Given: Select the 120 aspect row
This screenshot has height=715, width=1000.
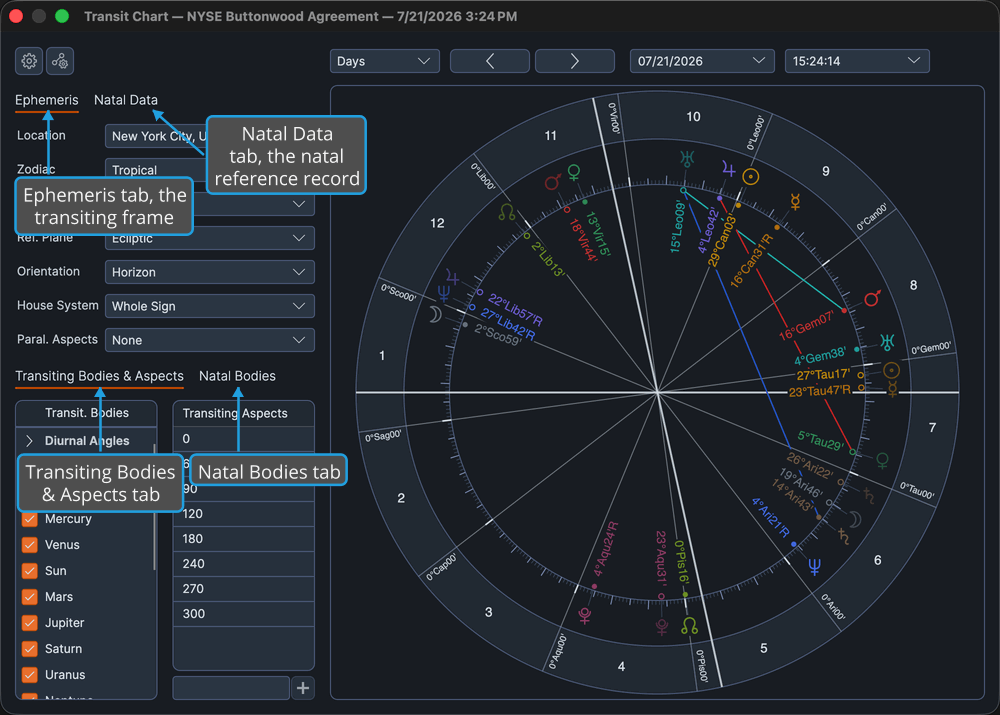Looking at the screenshot, I should [x=244, y=514].
